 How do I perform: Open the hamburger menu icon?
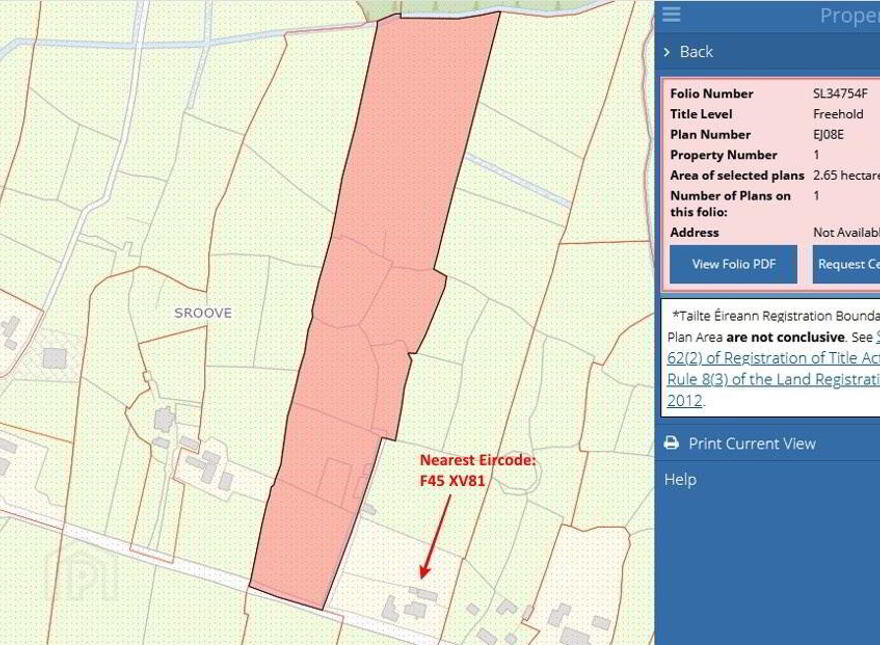coord(671,15)
